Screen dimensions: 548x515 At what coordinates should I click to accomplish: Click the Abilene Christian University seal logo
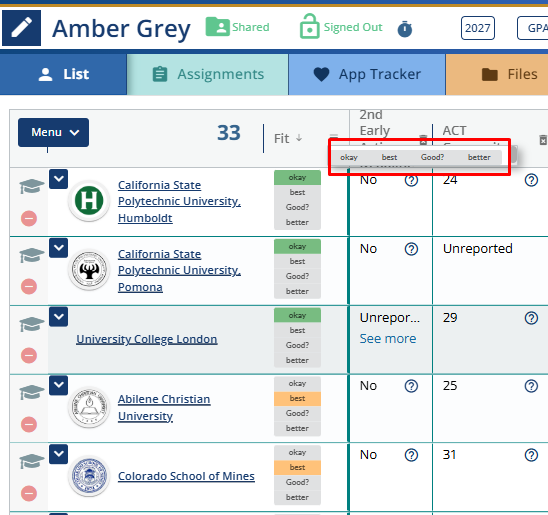[89, 407]
